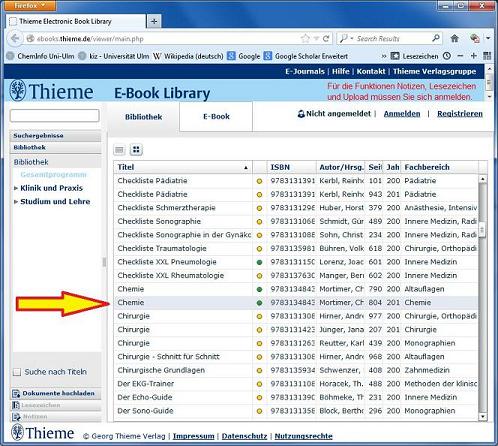
Task: Open the Hilfe page
Action: [341, 71]
